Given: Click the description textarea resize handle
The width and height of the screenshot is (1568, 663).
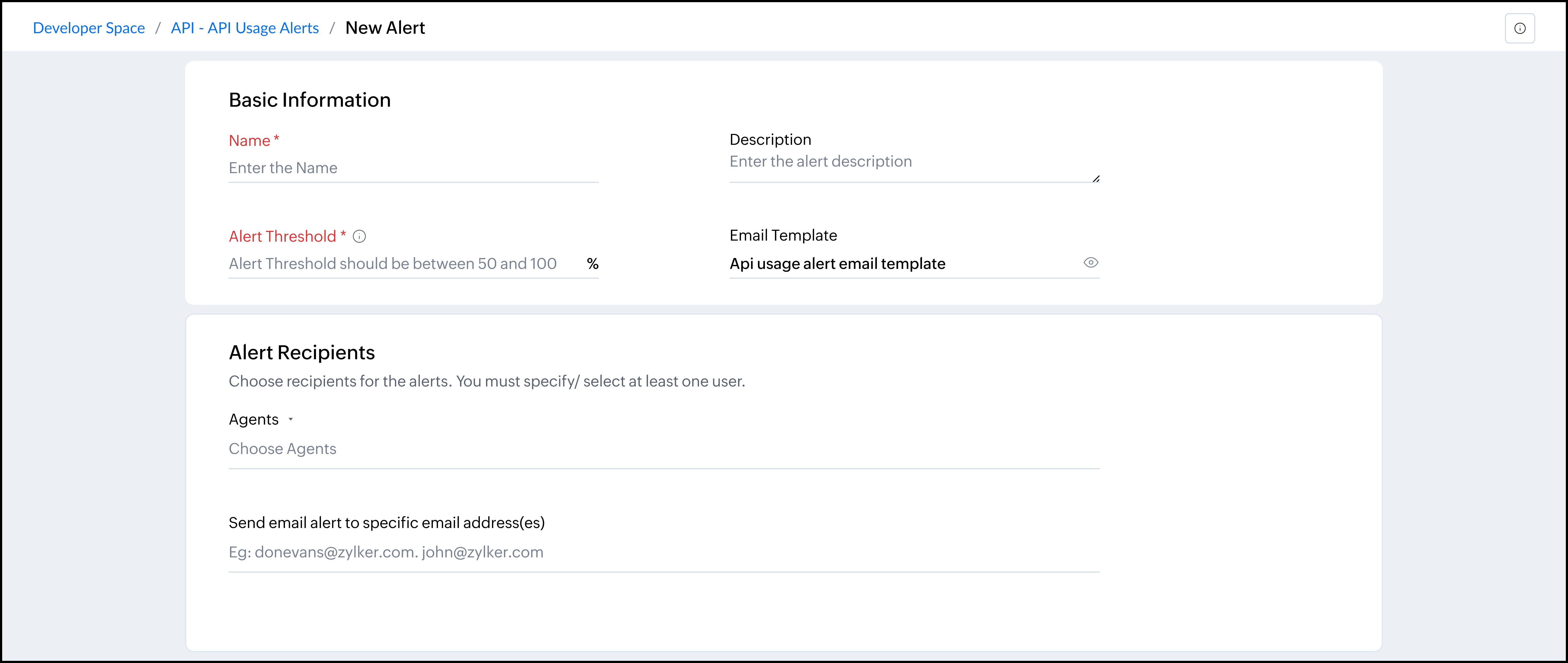Looking at the screenshot, I should [x=1096, y=178].
